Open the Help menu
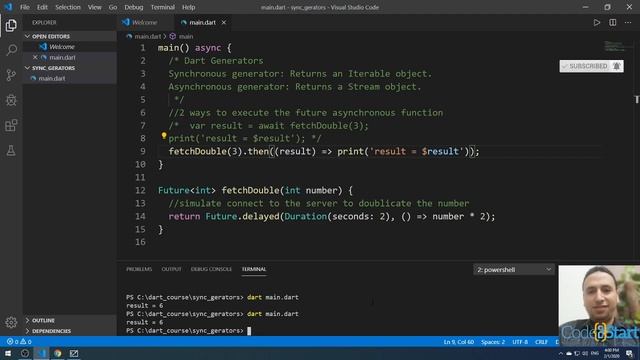The image size is (640, 360). [x=188, y=7]
